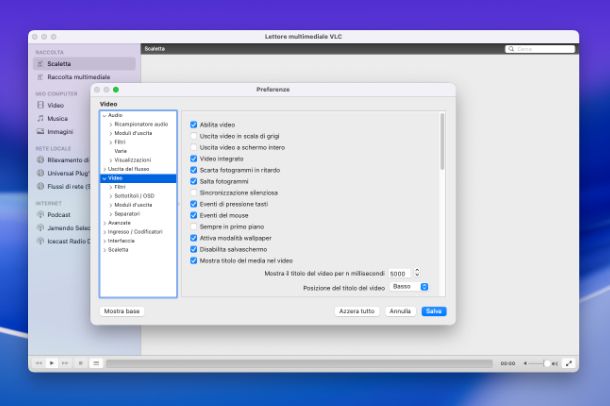This screenshot has width=610, height=406.
Task: Enable Sempre in primo piano
Action: 193,227
